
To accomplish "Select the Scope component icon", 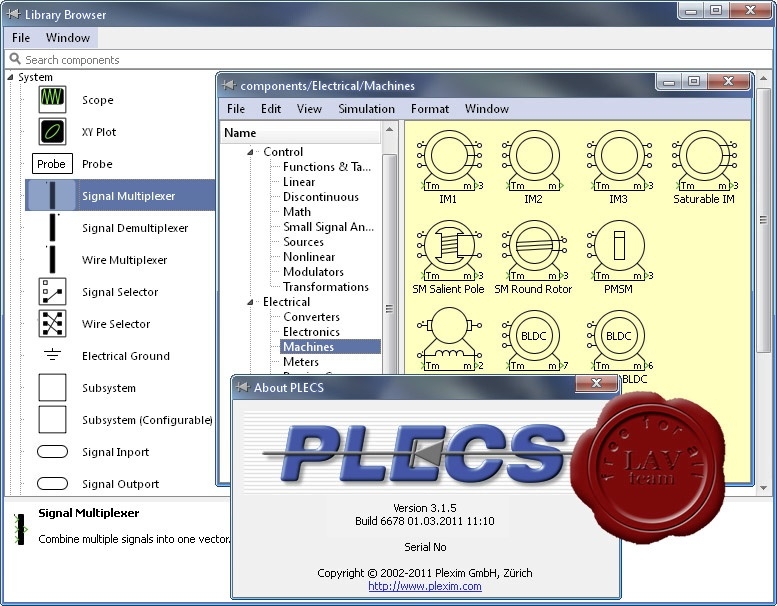I will (x=52, y=99).
